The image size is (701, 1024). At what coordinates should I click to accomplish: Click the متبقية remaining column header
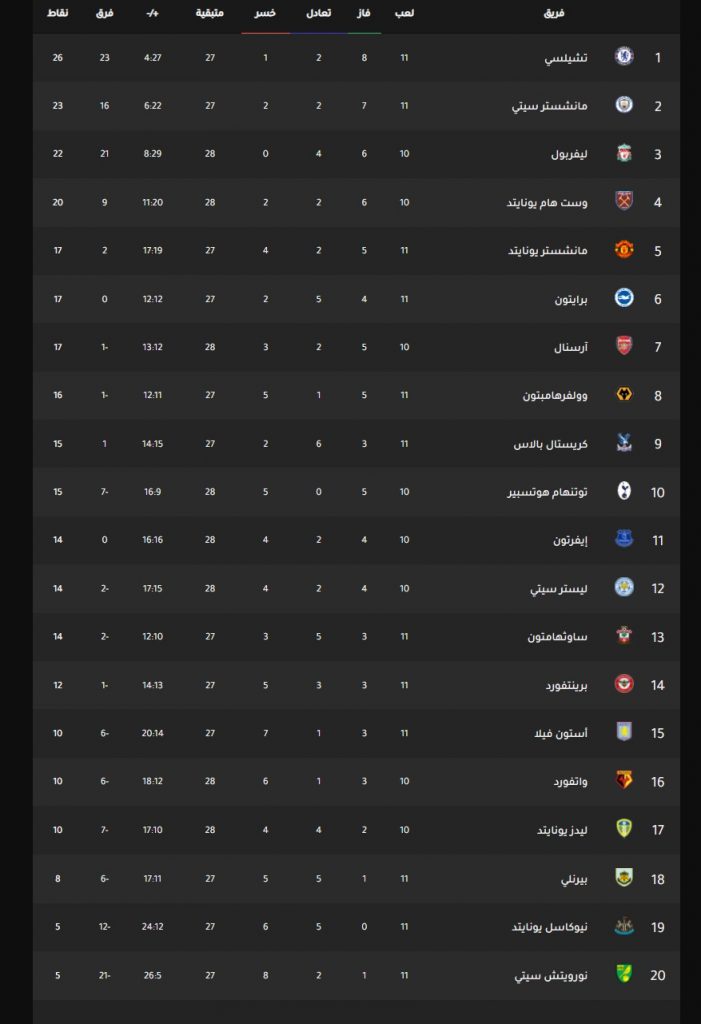[210, 13]
